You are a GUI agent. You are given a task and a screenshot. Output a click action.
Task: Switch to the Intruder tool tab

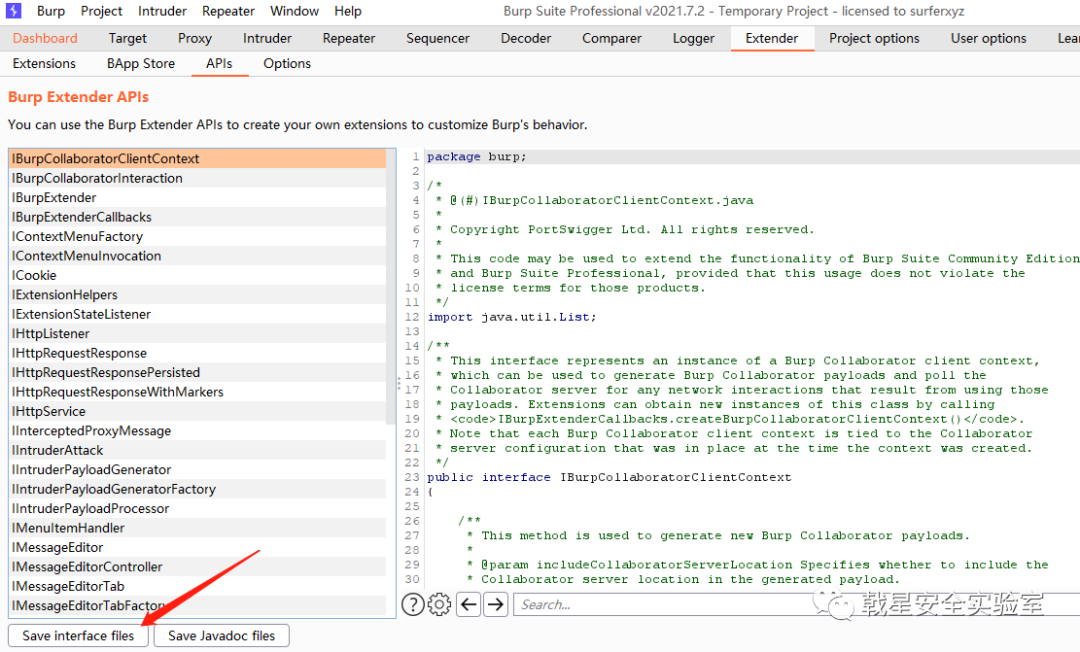pyautogui.click(x=267, y=39)
